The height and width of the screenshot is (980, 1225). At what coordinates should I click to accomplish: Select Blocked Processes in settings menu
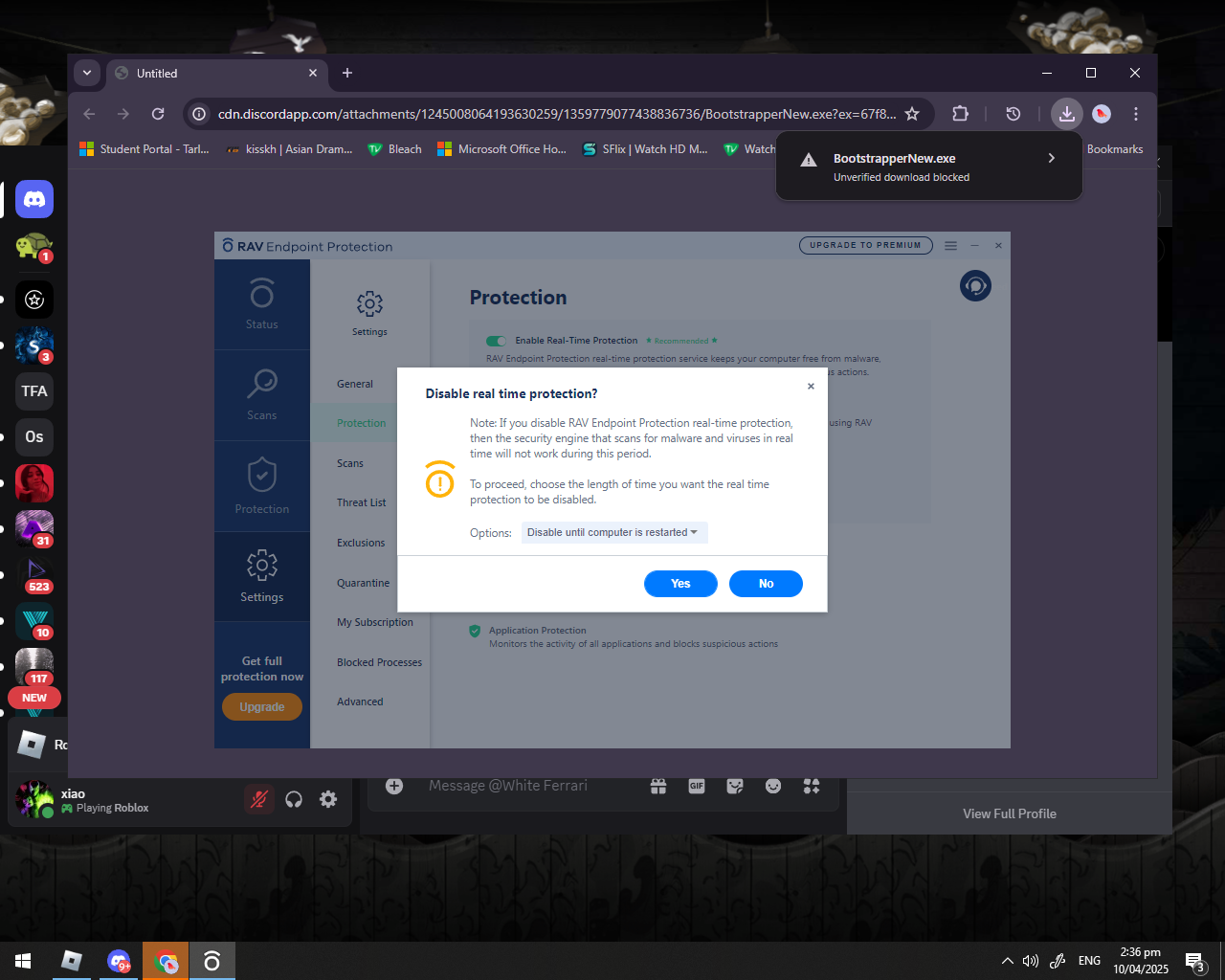coord(379,662)
